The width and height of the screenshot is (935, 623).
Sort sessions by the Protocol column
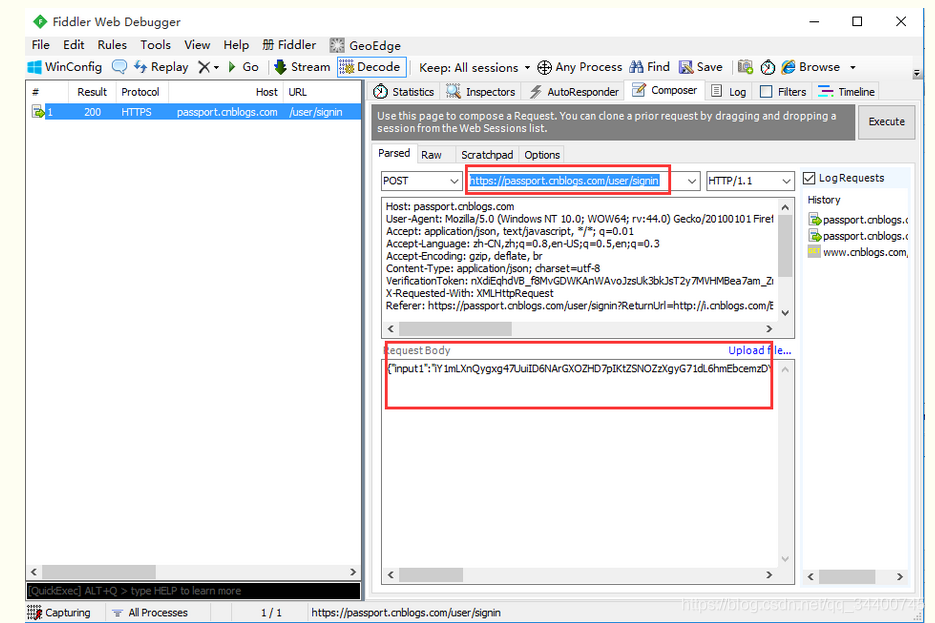point(142,92)
